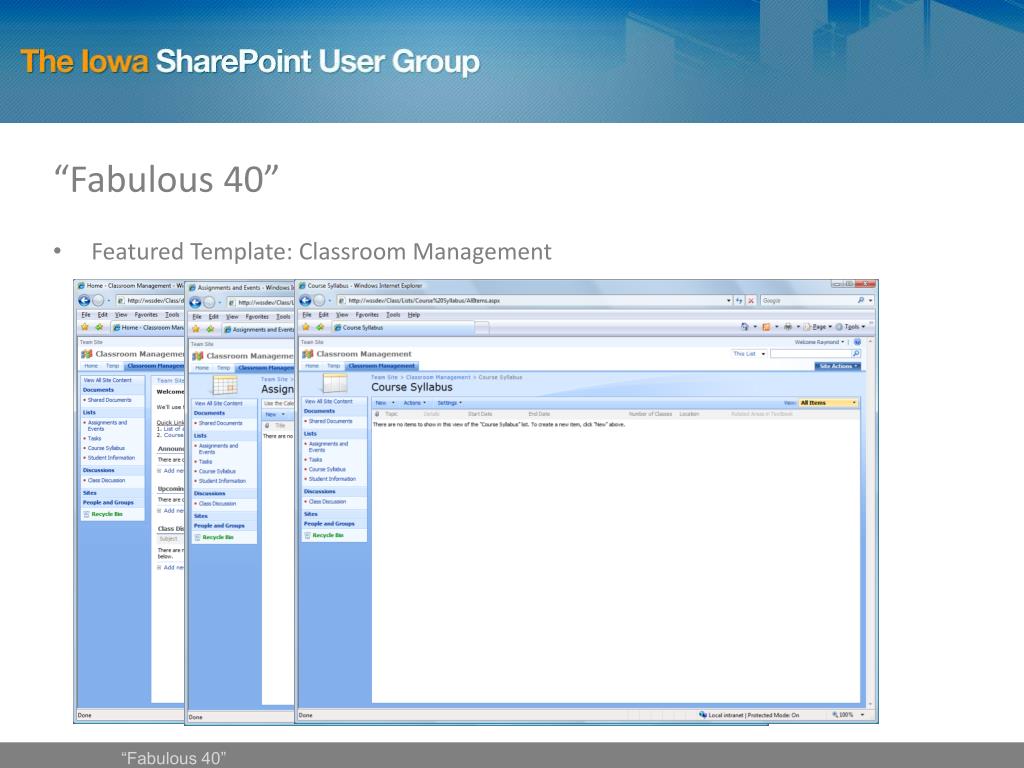This screenshot has height=768, width=1024.
Task: Click Add to Favorites icon in Course Syllabus window
Action: click(320, 327)
